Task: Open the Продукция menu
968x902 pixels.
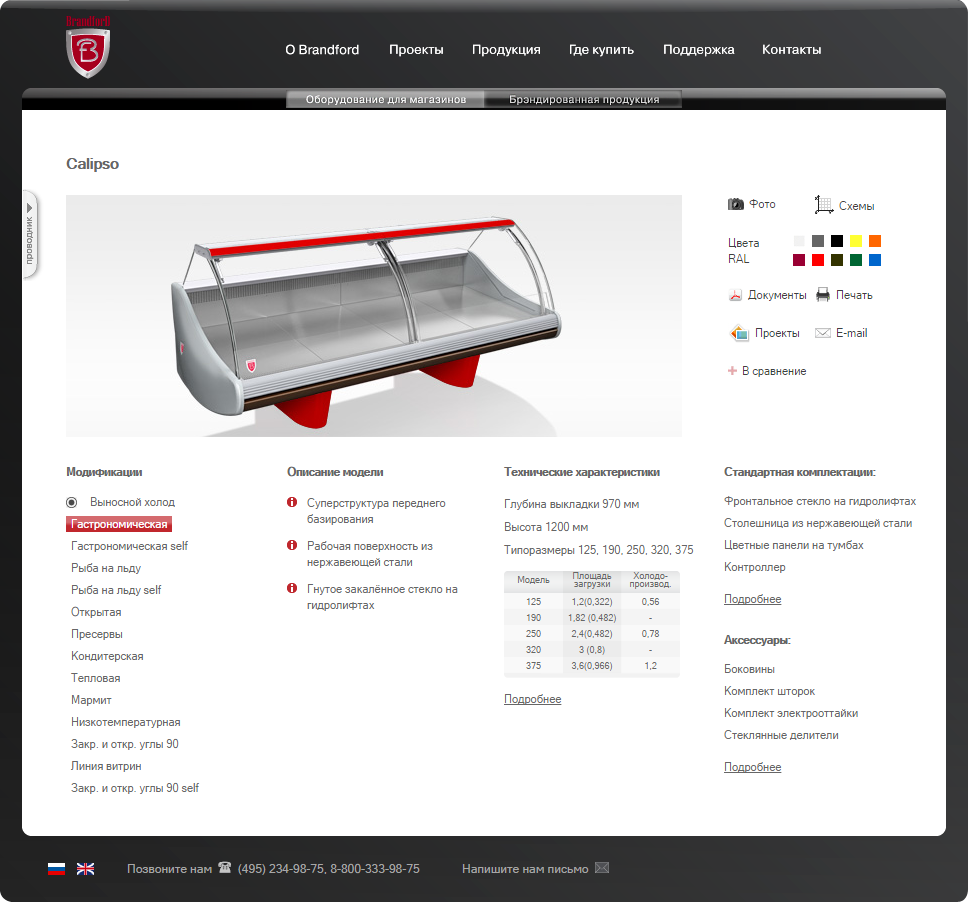Action: click(x=506, y=49)
